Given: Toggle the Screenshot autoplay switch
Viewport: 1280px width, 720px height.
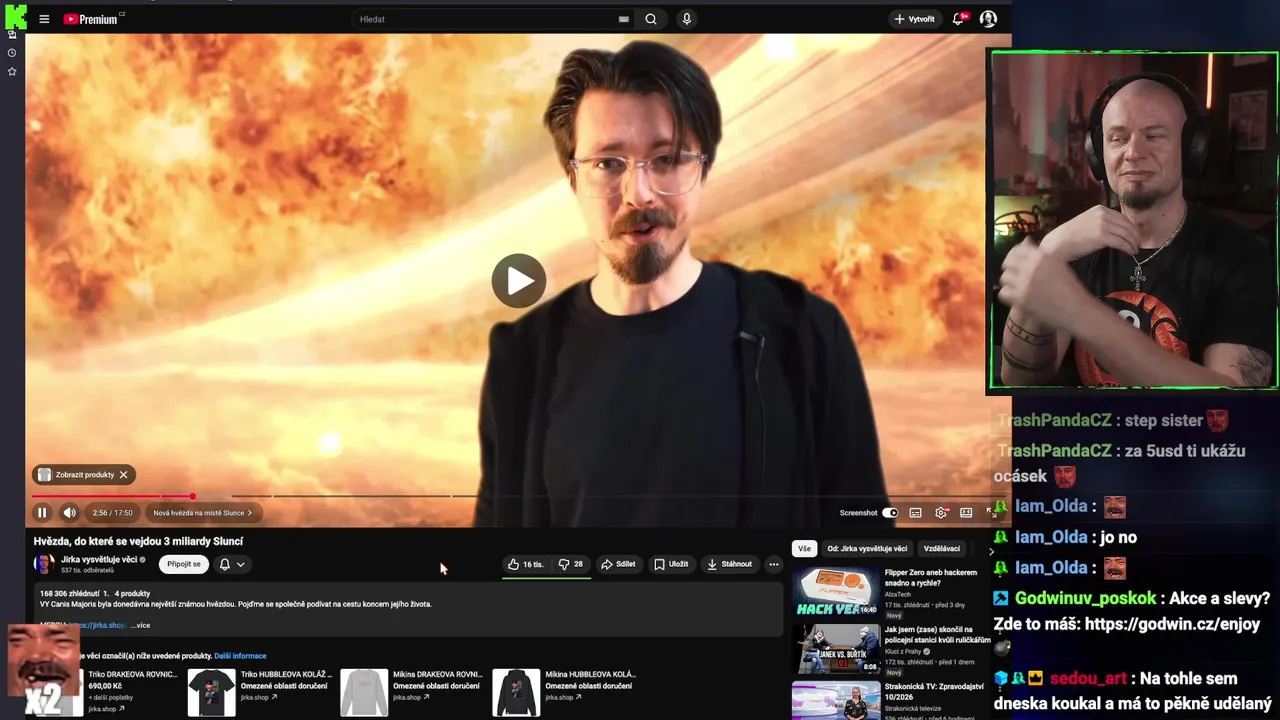Looking at the screenshot, I should tap(890, 513).
